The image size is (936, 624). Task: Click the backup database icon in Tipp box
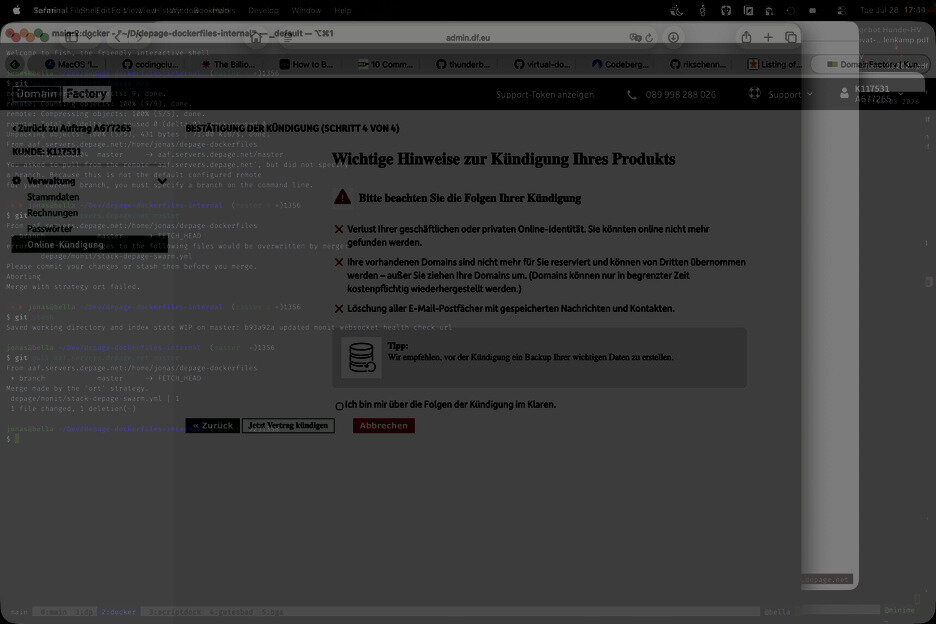pyautogui.click(x=361, y=357)
